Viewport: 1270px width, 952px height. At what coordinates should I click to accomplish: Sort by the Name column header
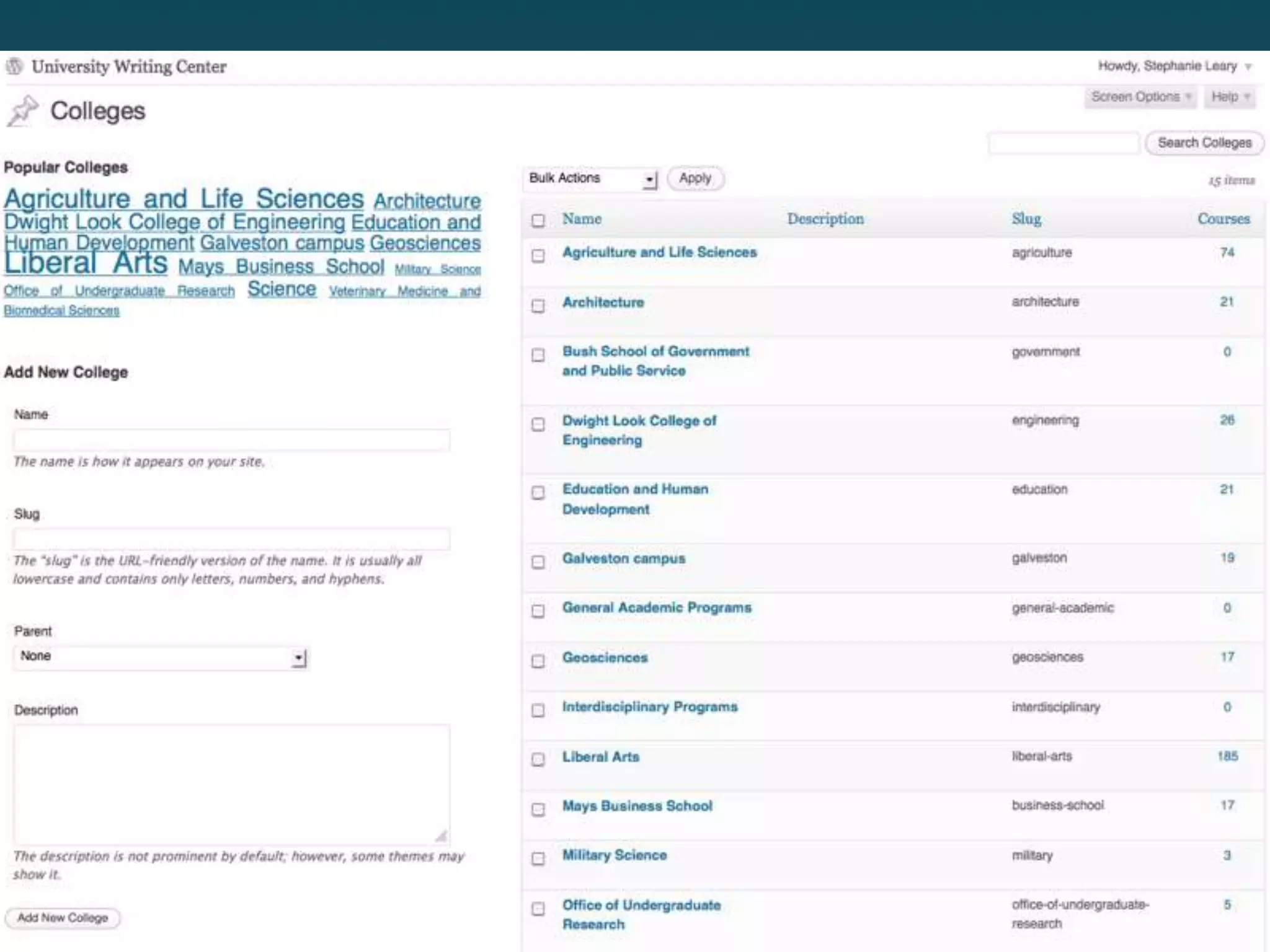click(582, 219)
